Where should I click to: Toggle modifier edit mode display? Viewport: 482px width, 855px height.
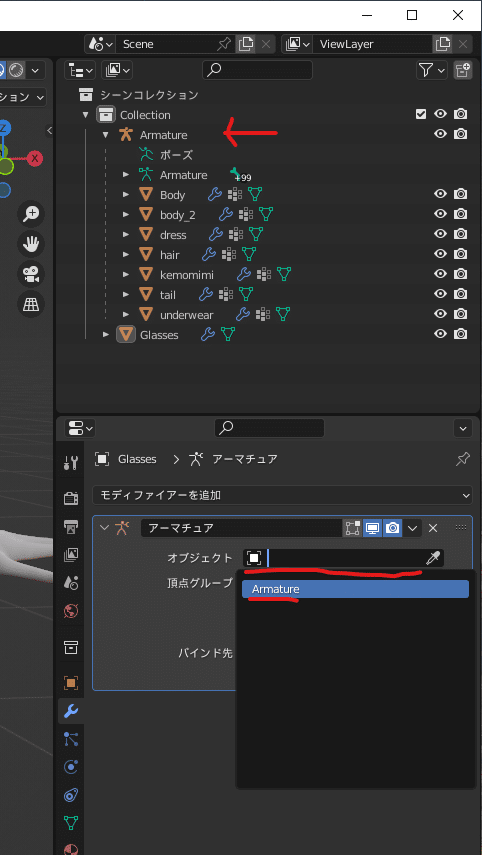click(x=353, y=528)
